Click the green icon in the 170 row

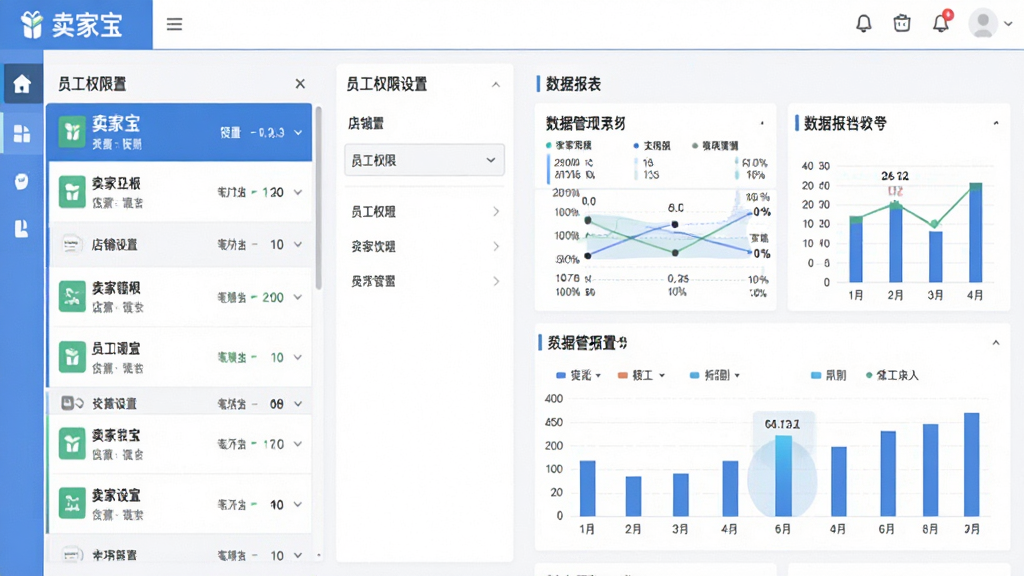tap(72, 443)
